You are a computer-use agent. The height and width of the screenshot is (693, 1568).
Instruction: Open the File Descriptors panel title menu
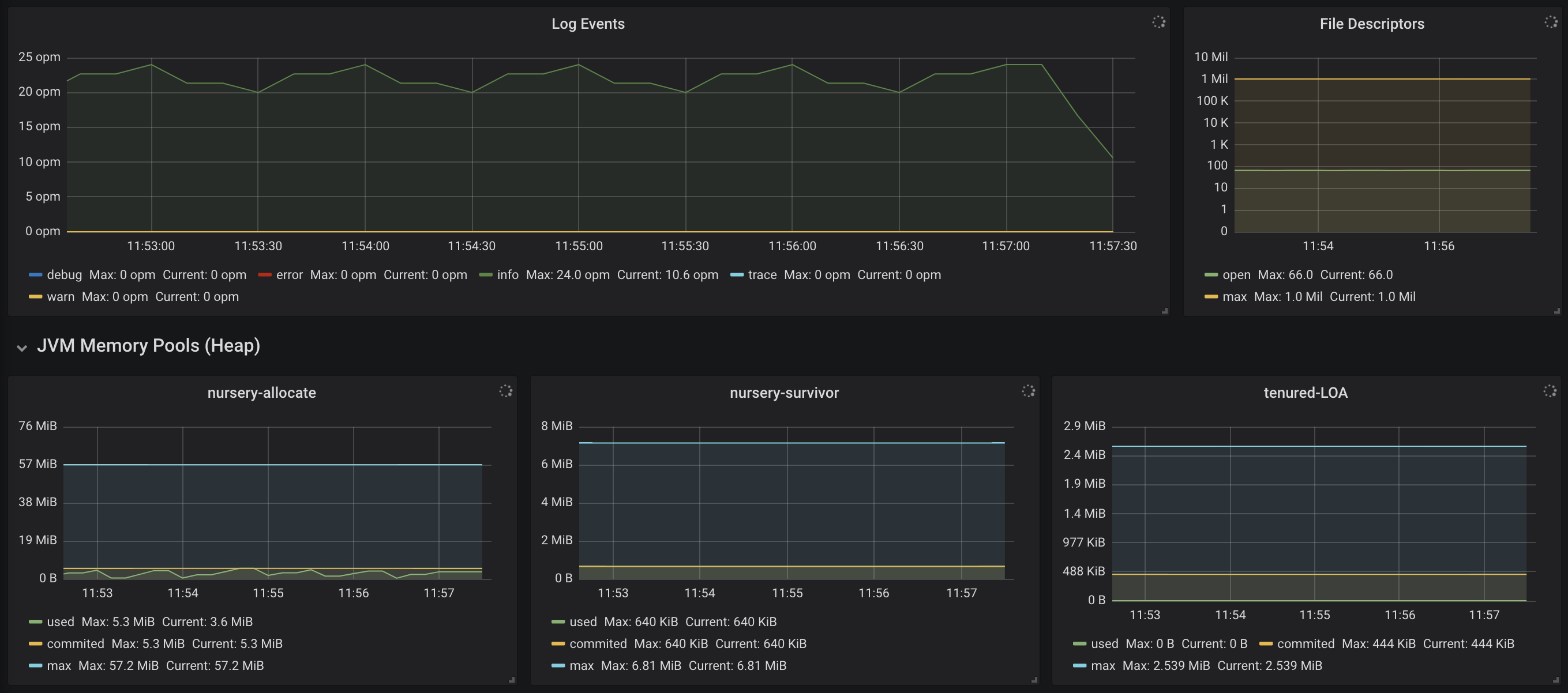(x=1371, y=24)
